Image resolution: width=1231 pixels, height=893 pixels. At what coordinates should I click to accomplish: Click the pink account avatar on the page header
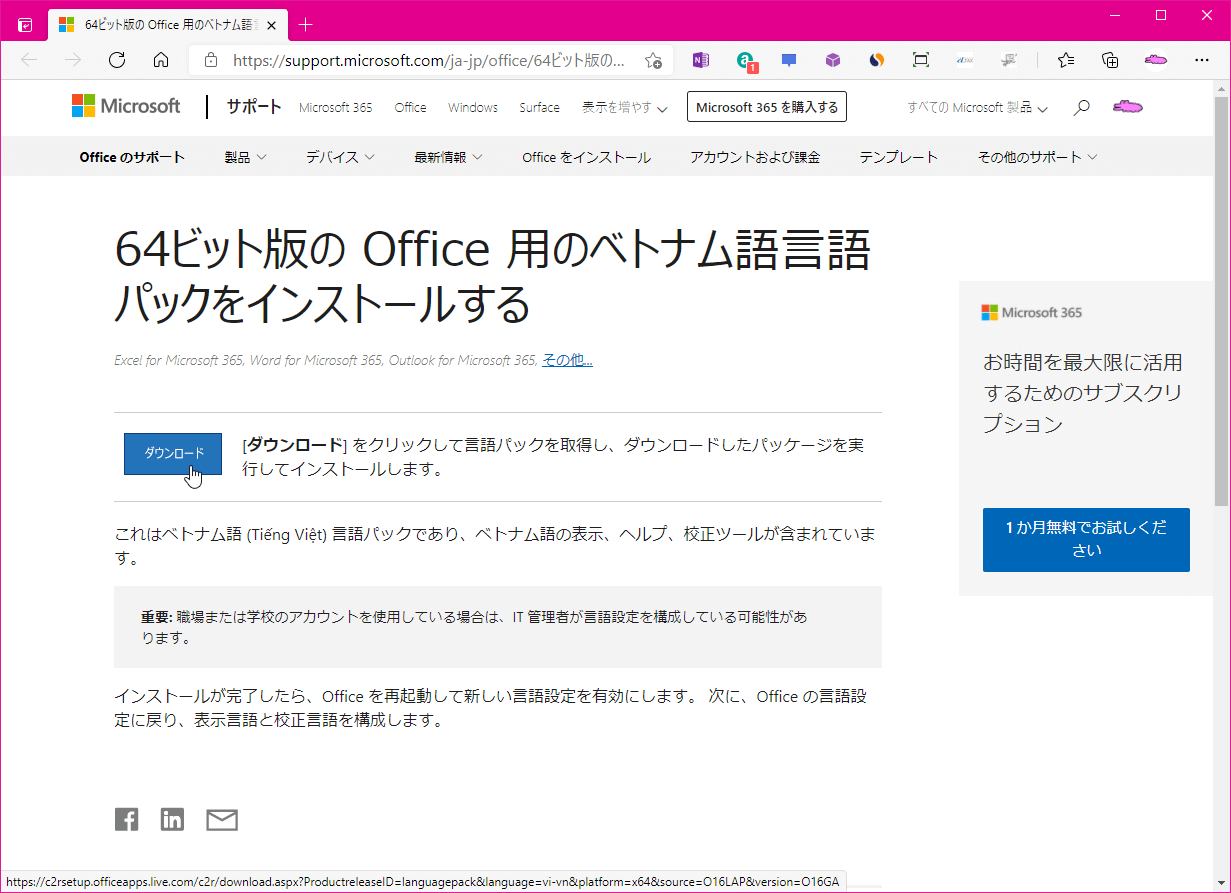click(x=1128, y=106)
